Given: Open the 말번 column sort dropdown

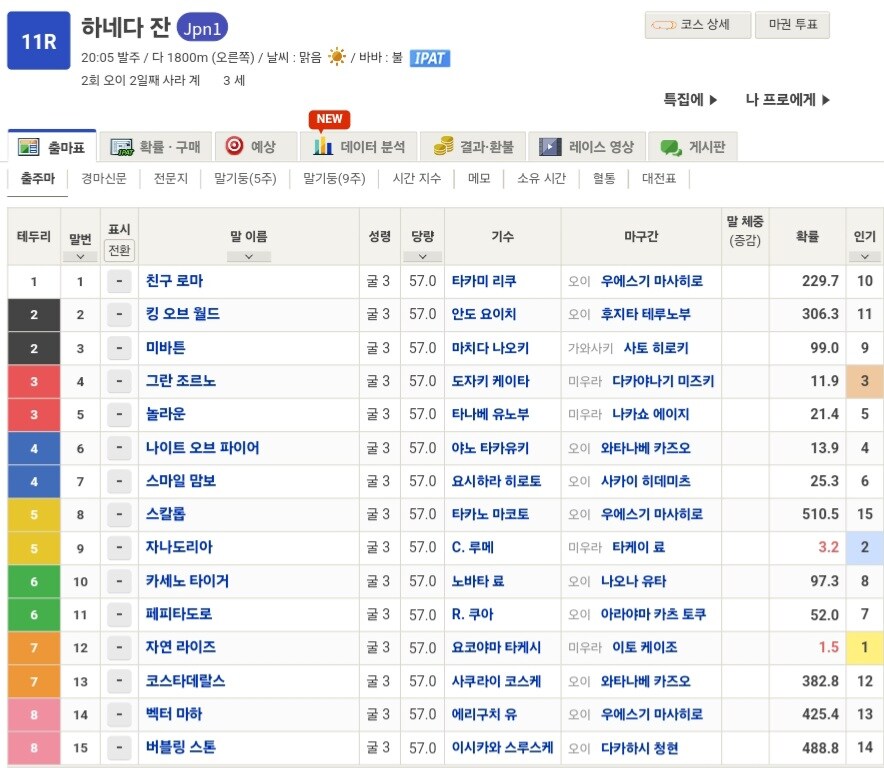Looking at the screenshot, I should [x=80, y=256].
